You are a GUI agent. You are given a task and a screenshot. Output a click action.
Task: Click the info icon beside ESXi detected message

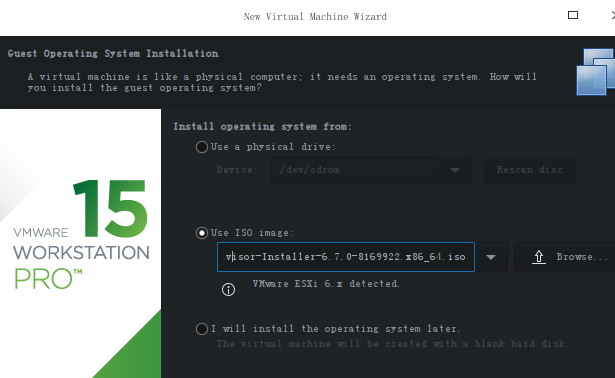pos(228,290)
